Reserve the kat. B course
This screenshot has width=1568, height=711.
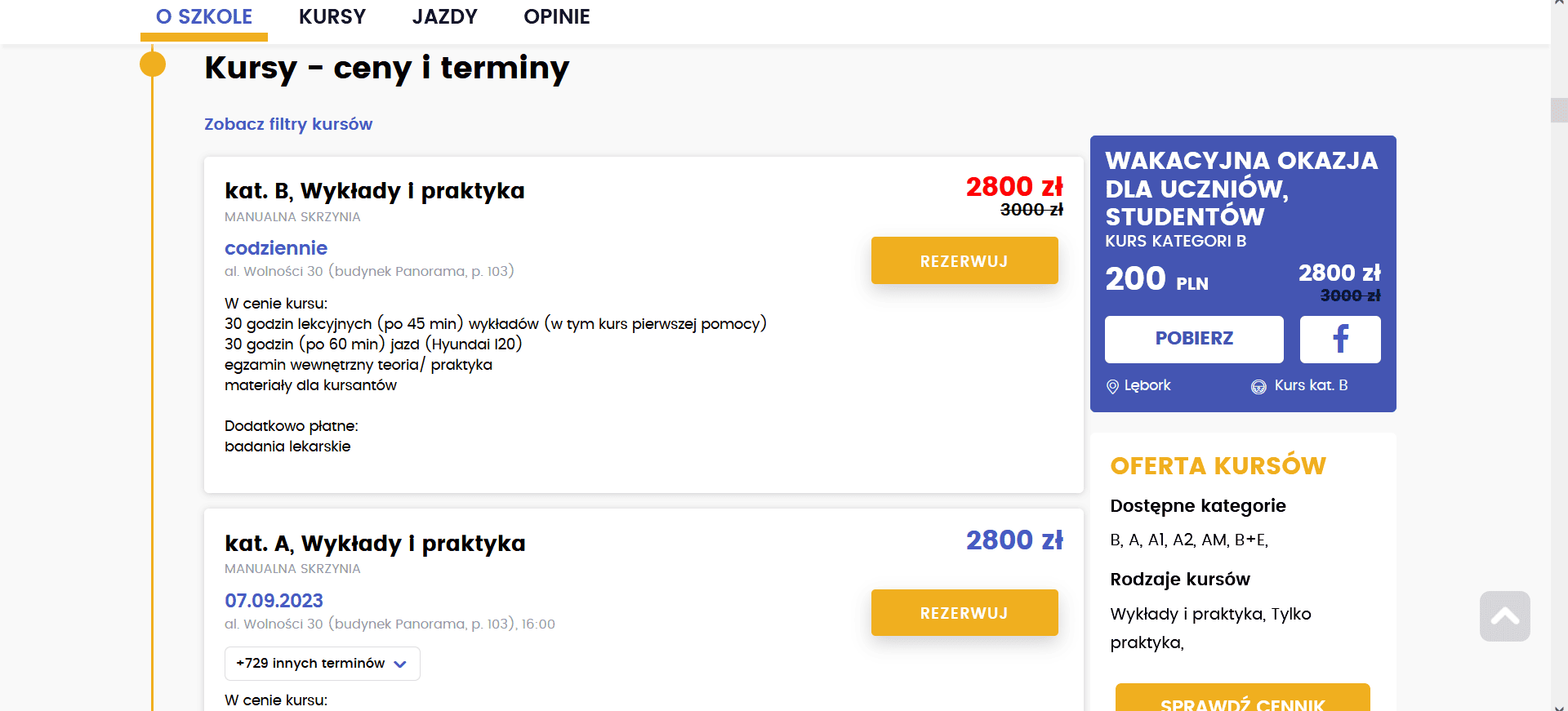coord(964,260)
